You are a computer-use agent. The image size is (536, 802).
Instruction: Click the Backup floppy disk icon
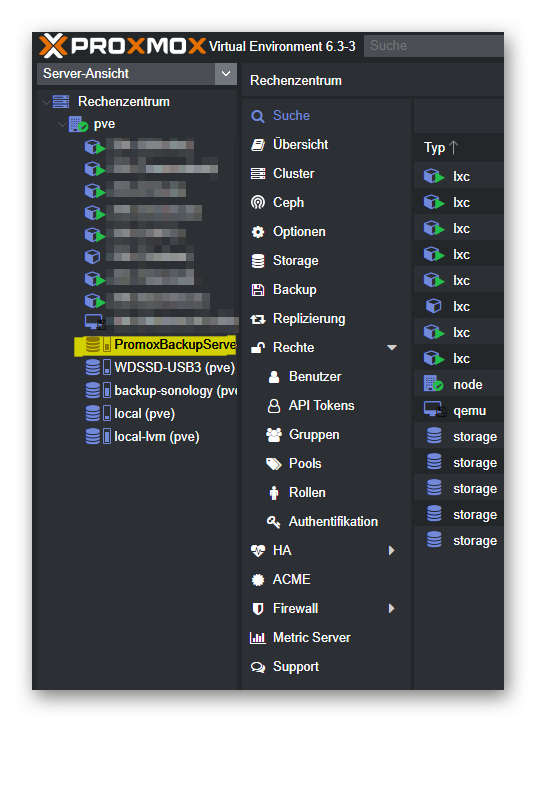point(258,290)
